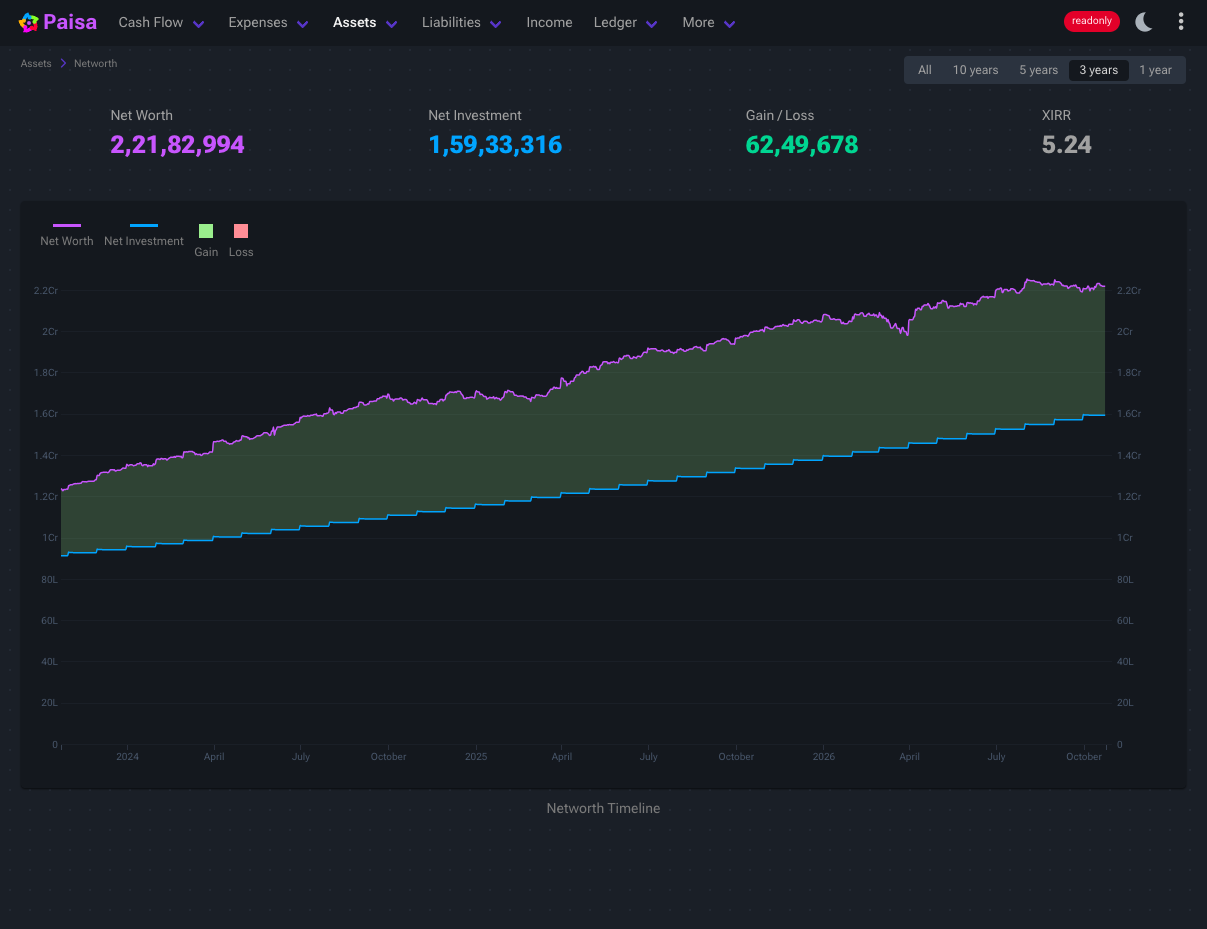Select the 3 years range
The image size is (1207, 929).
(1099, 70)
